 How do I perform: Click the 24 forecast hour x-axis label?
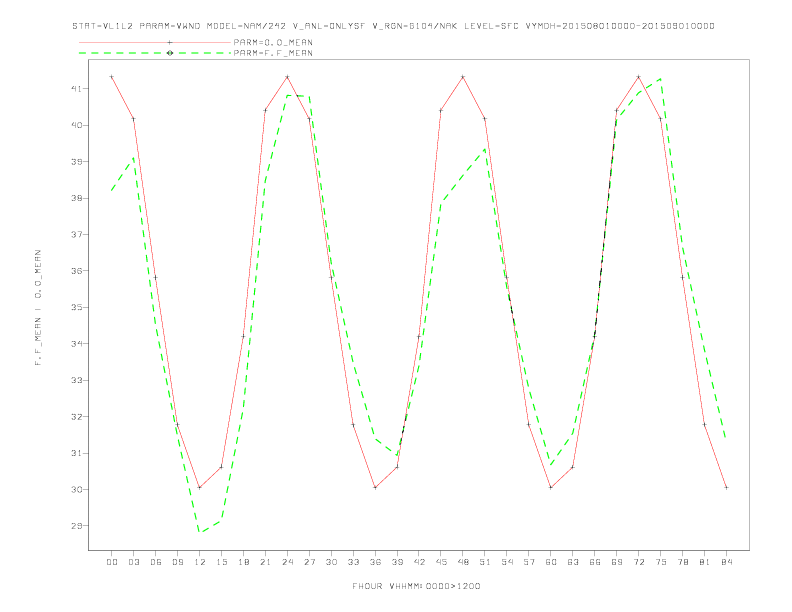point(287,562)
